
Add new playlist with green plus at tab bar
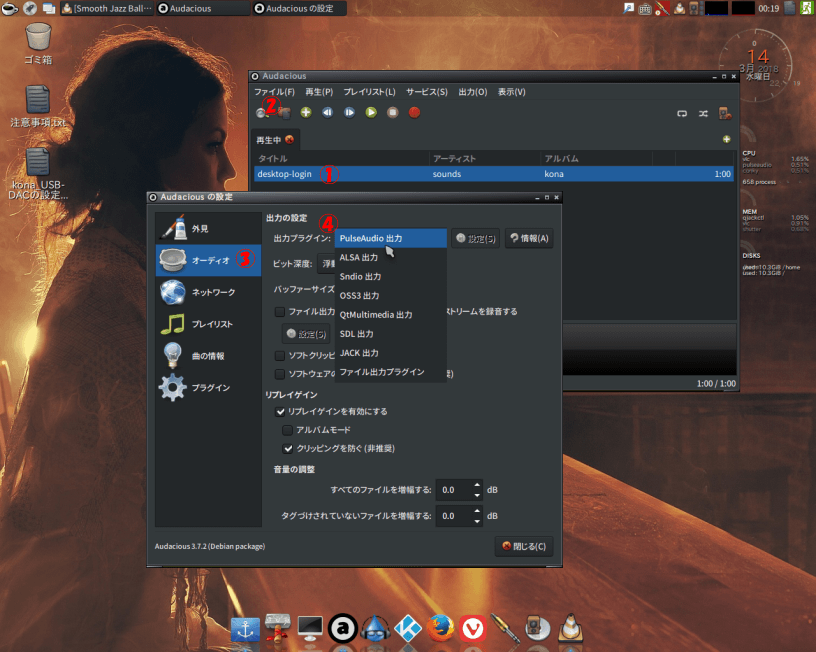click(x=726, y=139)
